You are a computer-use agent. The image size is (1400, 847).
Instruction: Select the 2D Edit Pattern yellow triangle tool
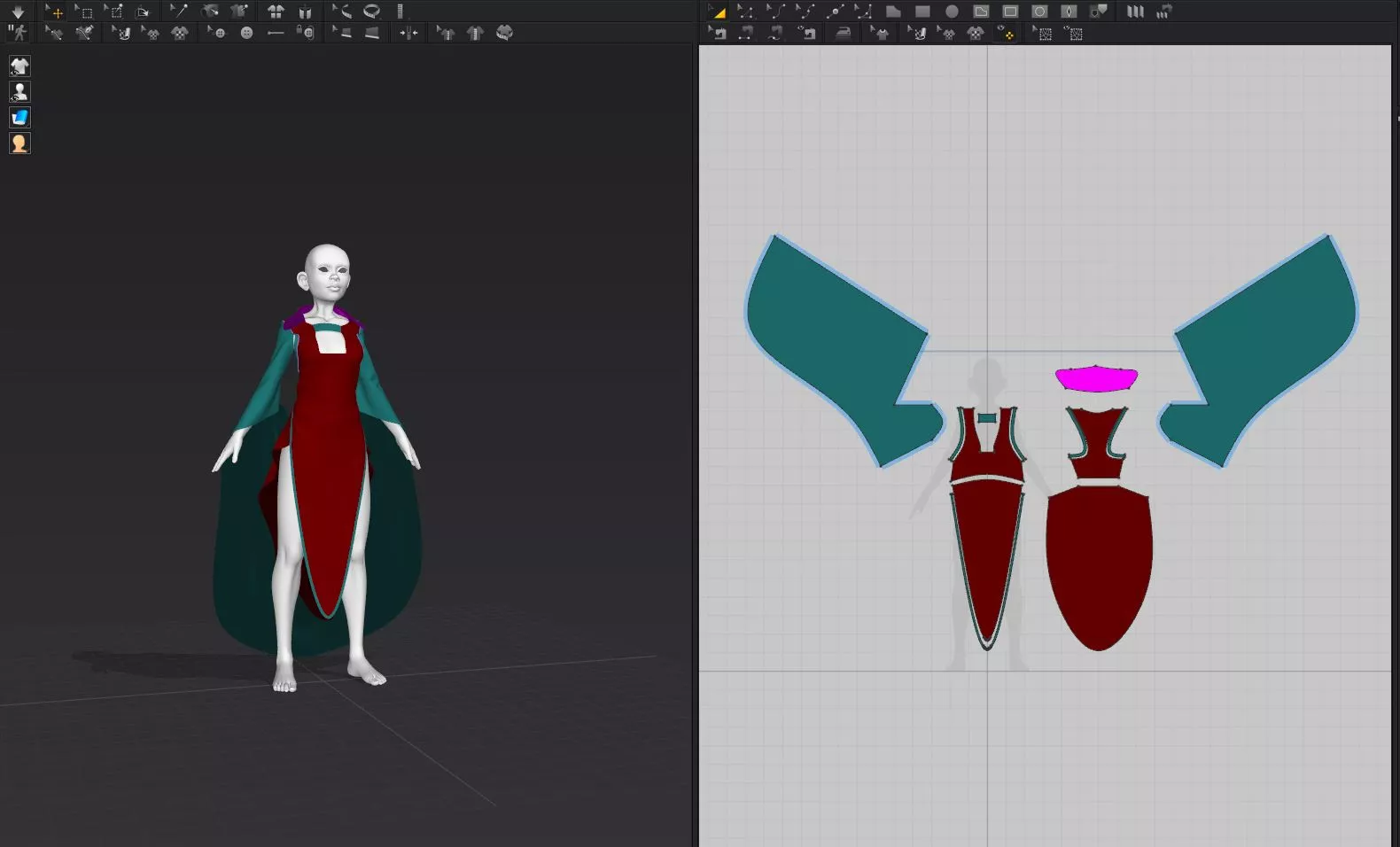[x=718, y=12]
